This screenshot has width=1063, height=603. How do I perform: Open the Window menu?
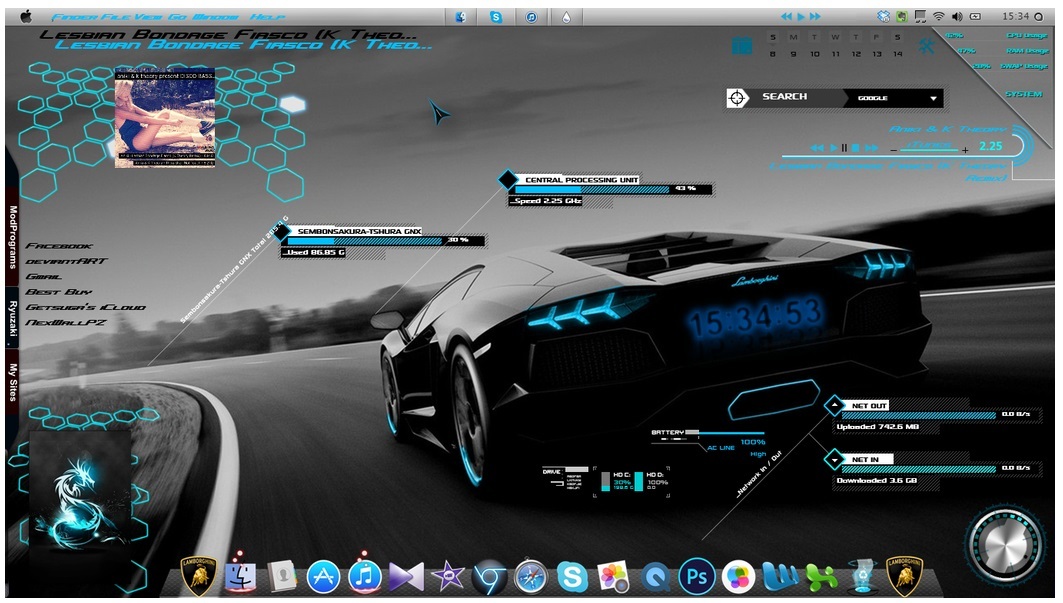click(215, 17)
